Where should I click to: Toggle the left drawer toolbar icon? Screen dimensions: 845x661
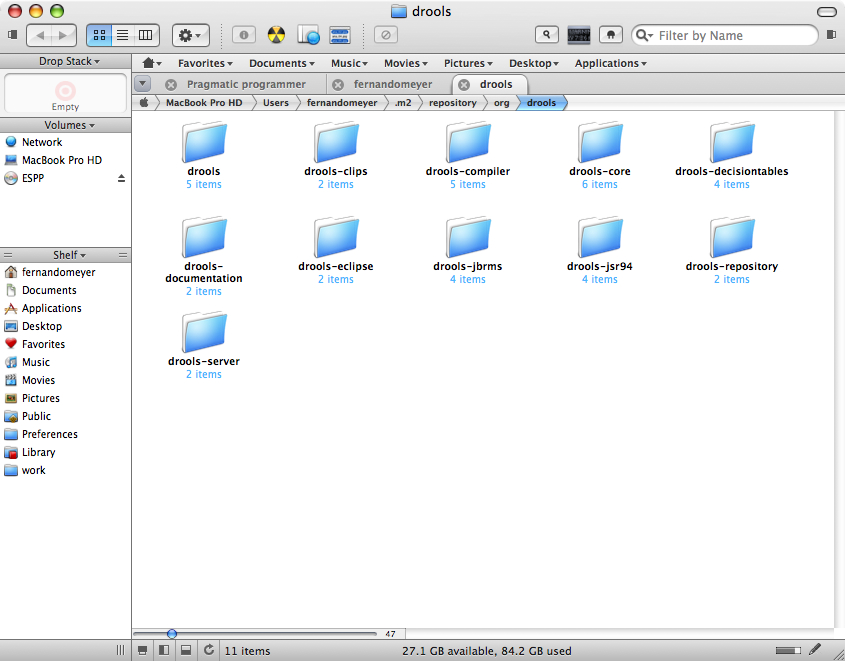pyautogui.click(x=12, y=35)
